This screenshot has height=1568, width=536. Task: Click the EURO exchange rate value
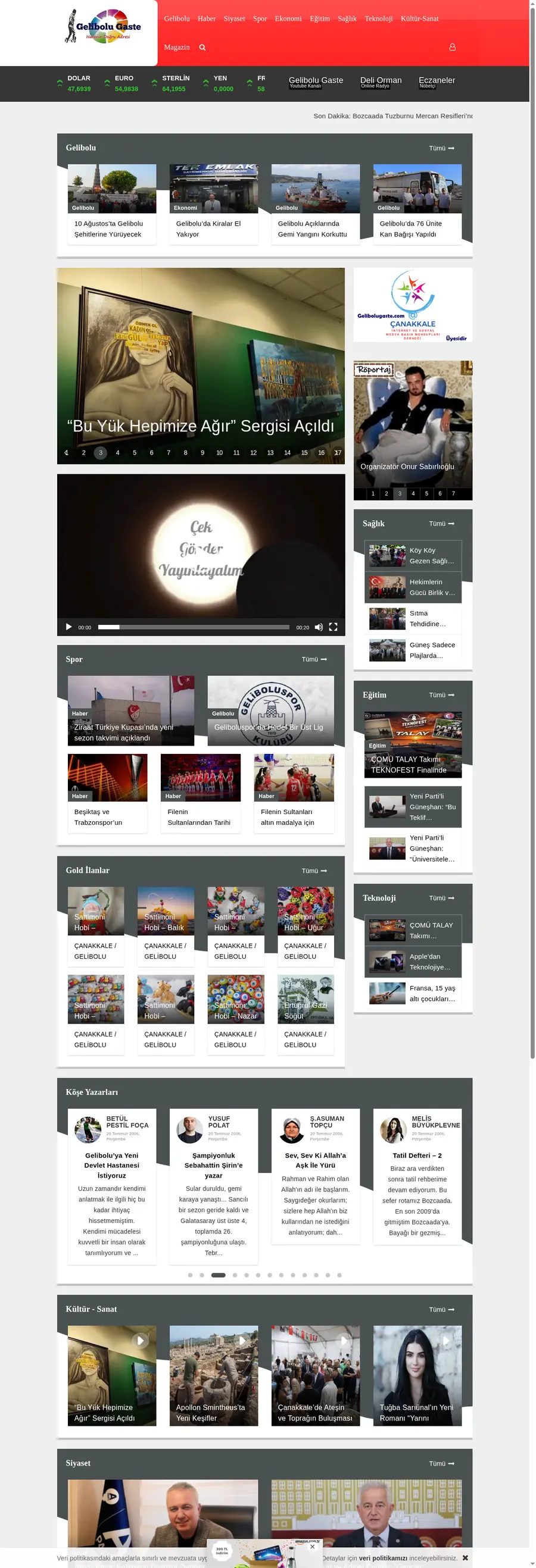click(x=127, y=89)
